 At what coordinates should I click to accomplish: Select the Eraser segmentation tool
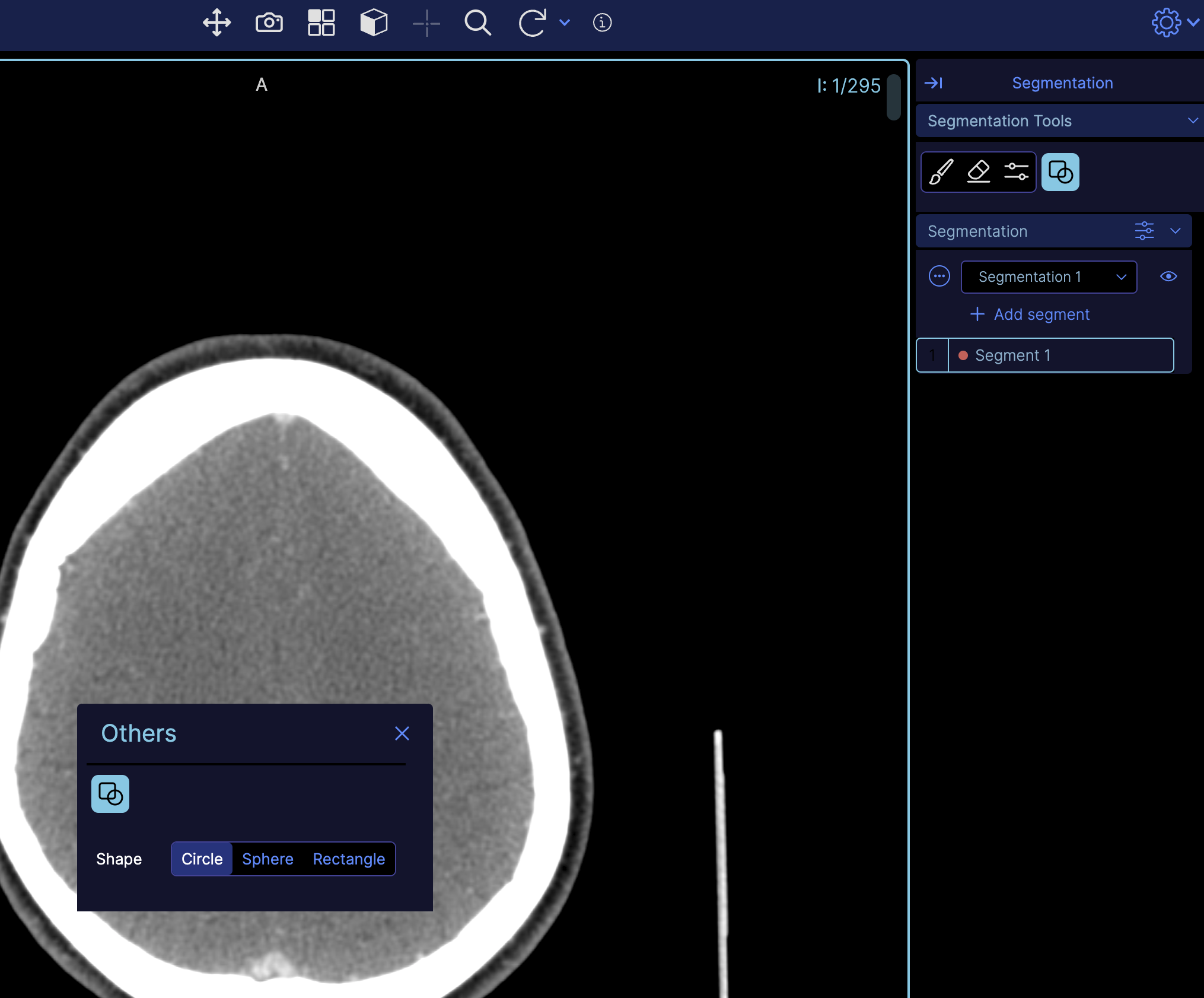click(979, 172)
